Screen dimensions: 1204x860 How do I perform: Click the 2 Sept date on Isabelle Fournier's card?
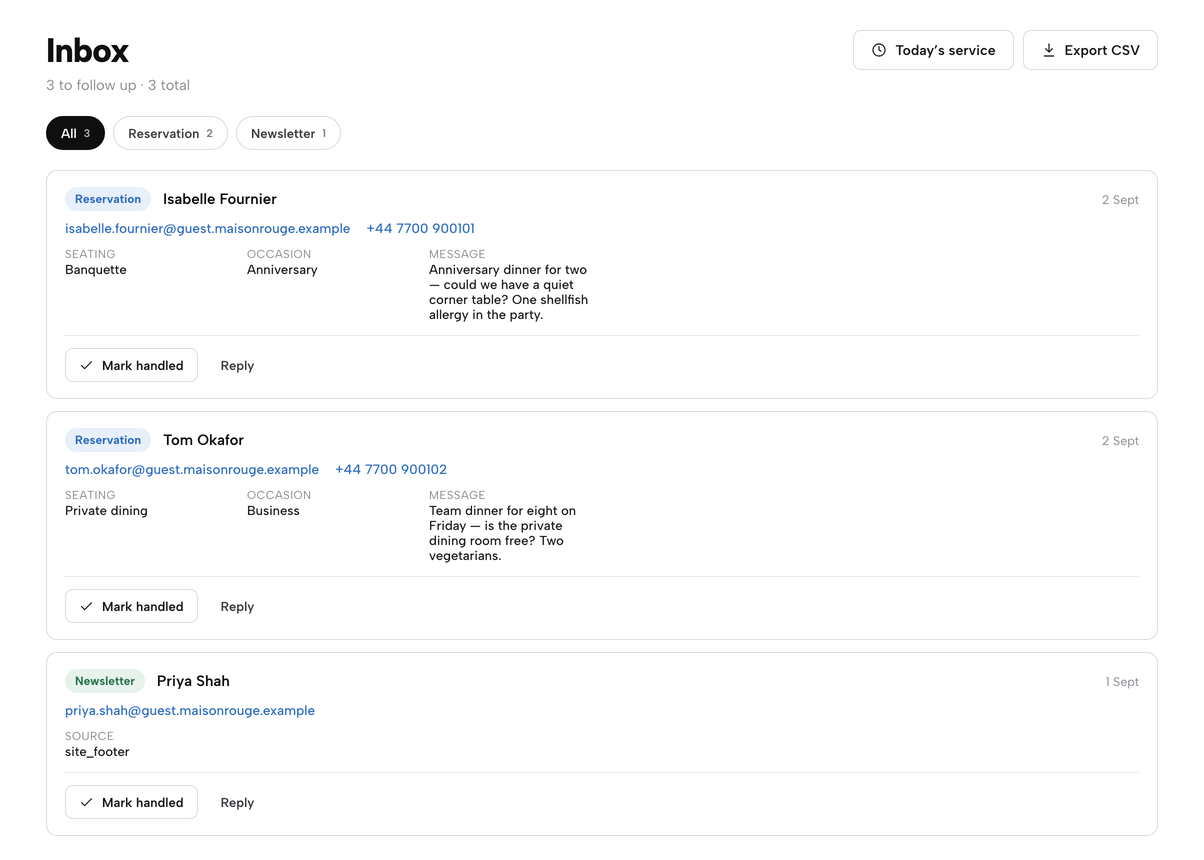1120,200
